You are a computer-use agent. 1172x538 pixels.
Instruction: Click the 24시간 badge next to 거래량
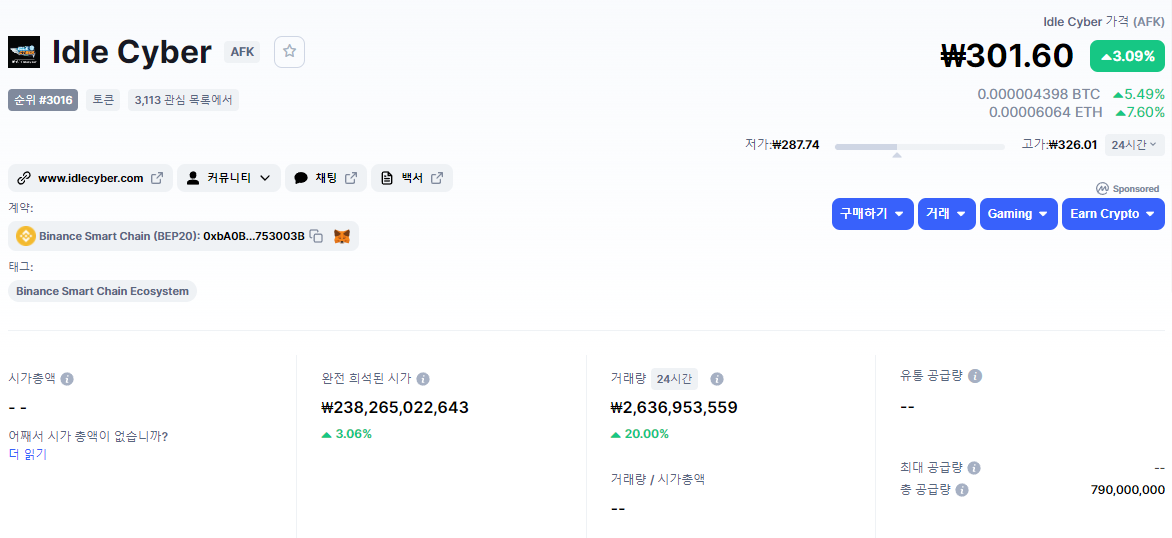click(x=674, y=379)
